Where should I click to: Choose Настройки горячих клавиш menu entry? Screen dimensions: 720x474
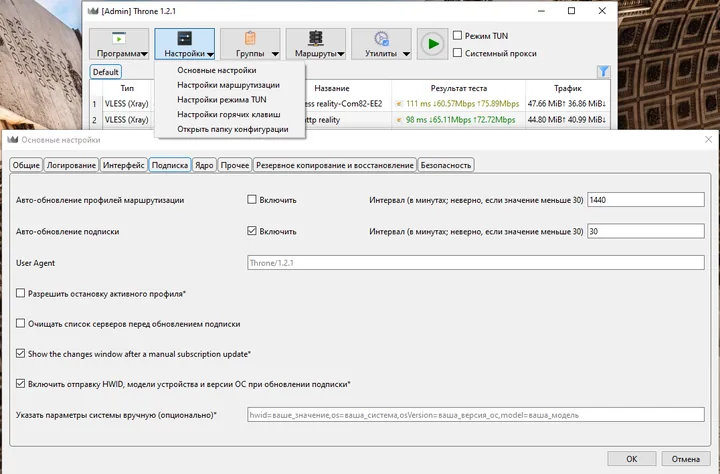click(230, 114)
